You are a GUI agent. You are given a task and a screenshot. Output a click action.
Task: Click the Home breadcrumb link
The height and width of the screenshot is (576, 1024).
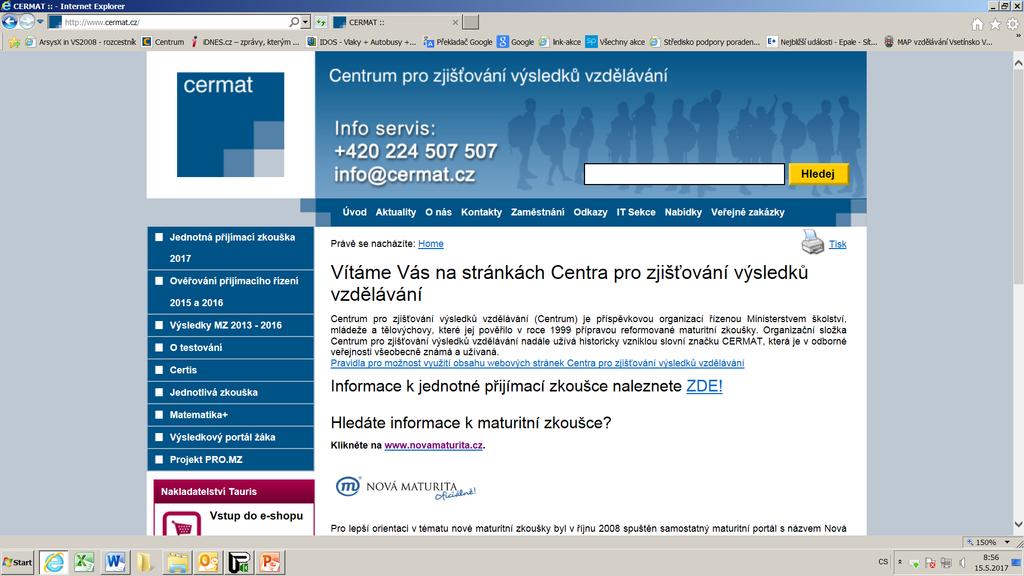430,244
